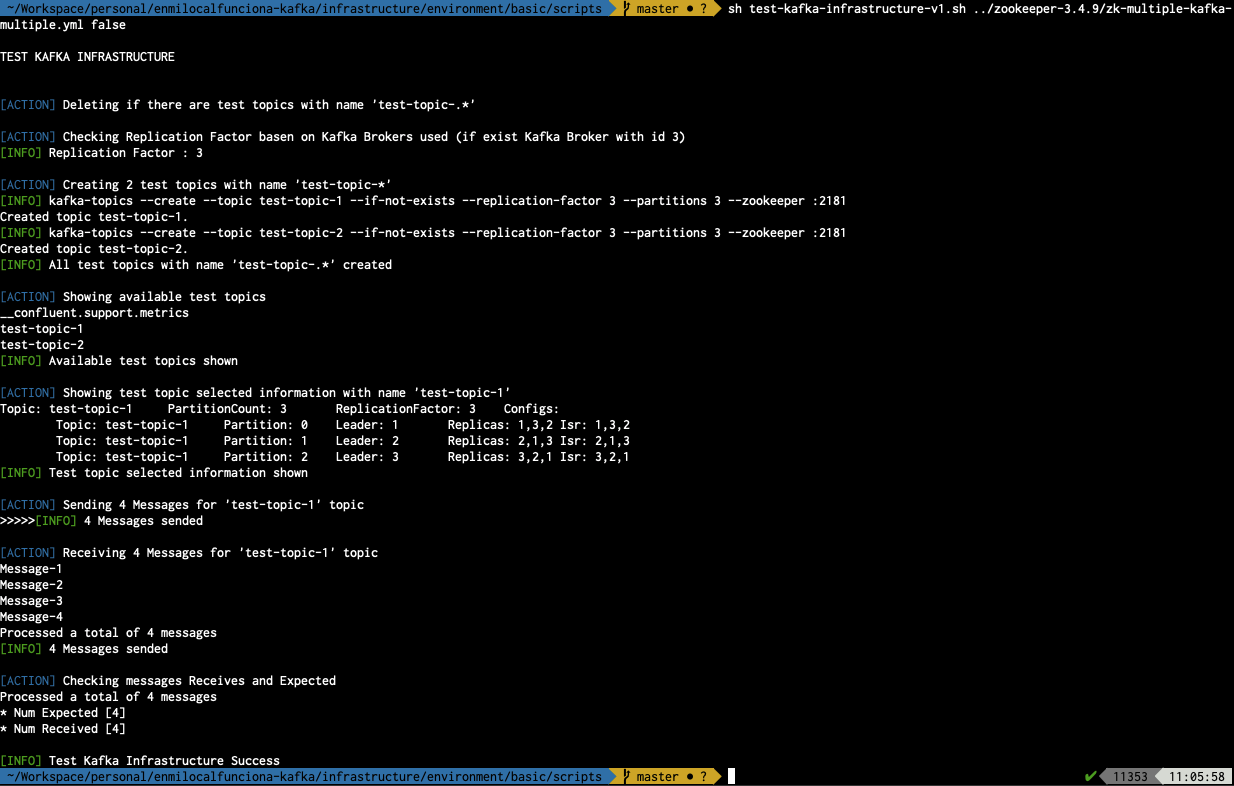
Task: Click the '[INFO] Available test topics shown' line
Action: [119, 361]
